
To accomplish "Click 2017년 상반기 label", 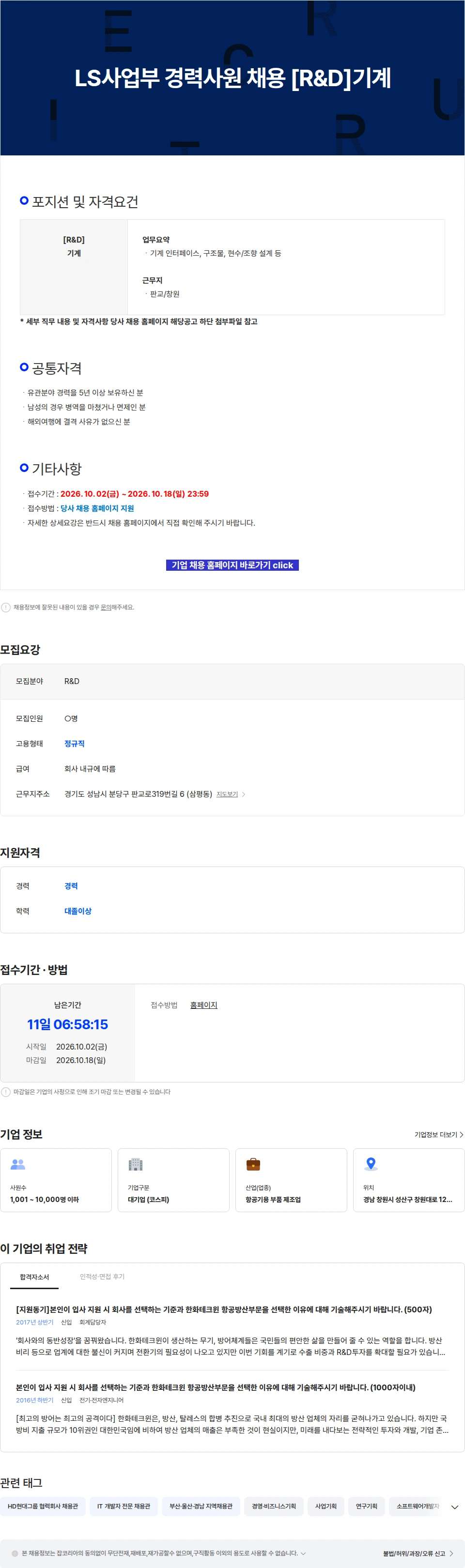I will 35,1322.
